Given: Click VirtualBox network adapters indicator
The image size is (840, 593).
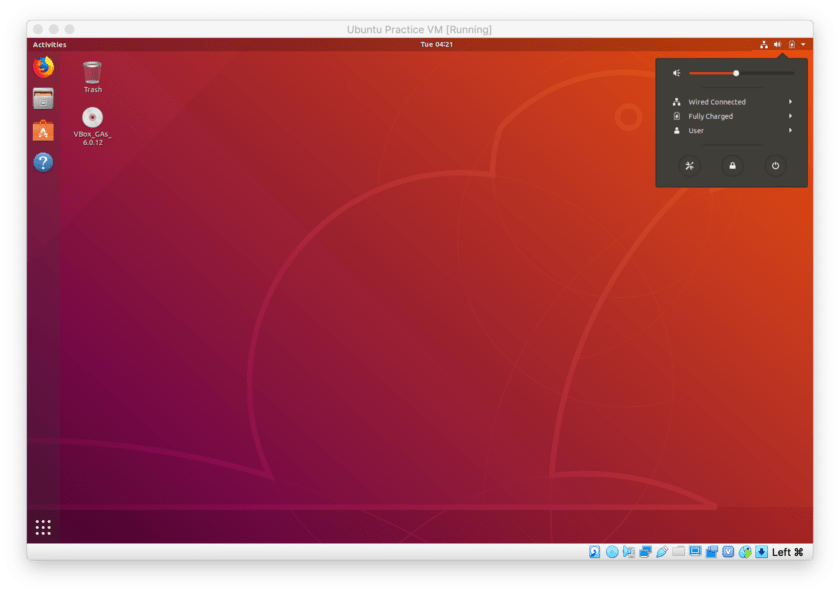Looking at the screenshot, I should pyautogui.click(x=645, y=552).
